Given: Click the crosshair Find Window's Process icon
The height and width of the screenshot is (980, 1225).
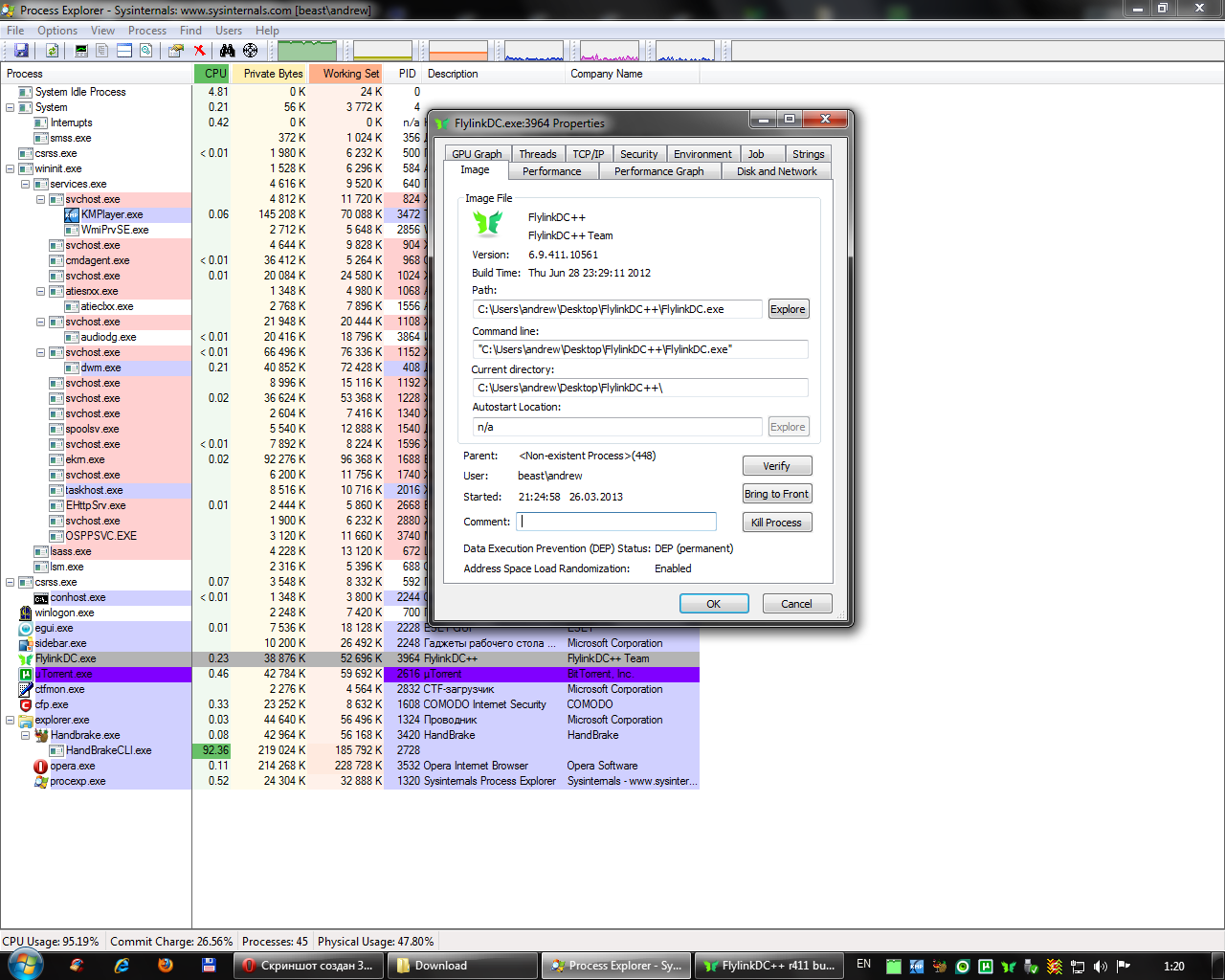Looking at the screenshot, I should [x=250, y=51].
